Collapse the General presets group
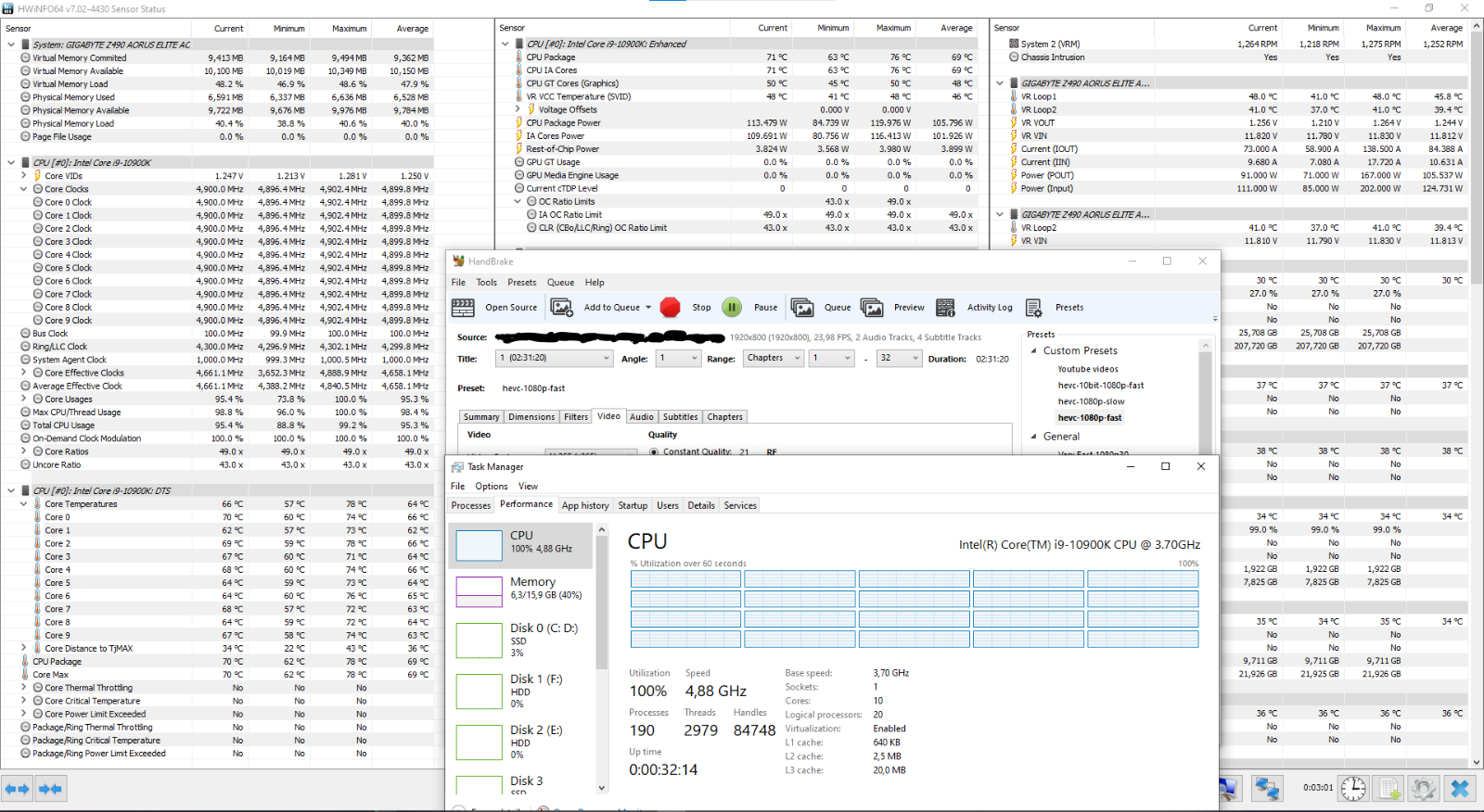Image resolution: width=1484 pixels, height=812 pixels. 1033,437
